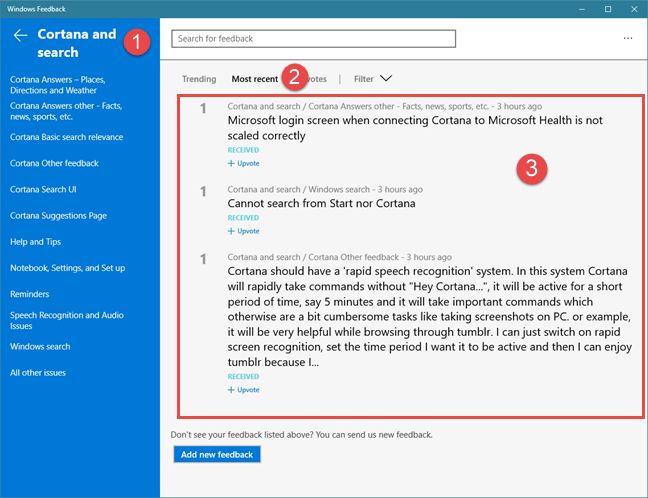The image size is (648, 498).
Task: Maximize the Windows Feedback window
Action: click(x=608, y=9)
